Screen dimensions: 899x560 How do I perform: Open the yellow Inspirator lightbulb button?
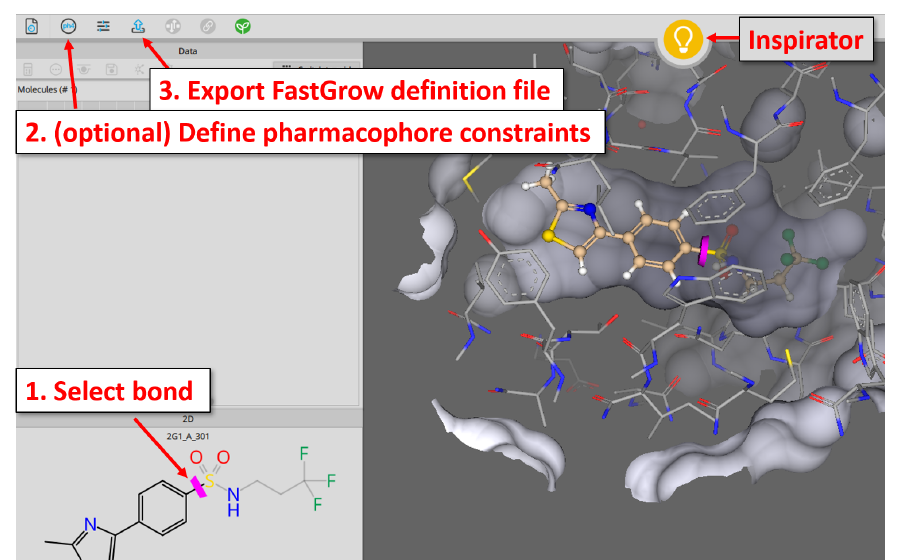coord(683,40)
